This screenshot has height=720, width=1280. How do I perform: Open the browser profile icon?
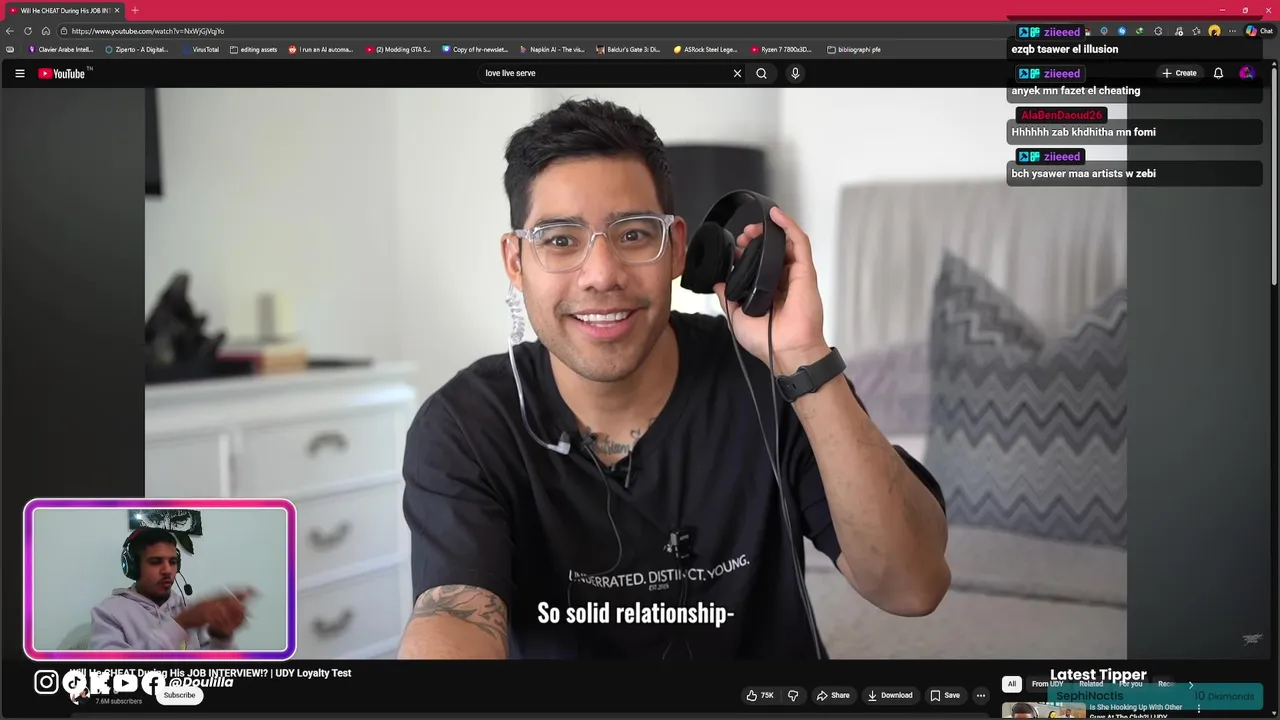coord(1214,31)
